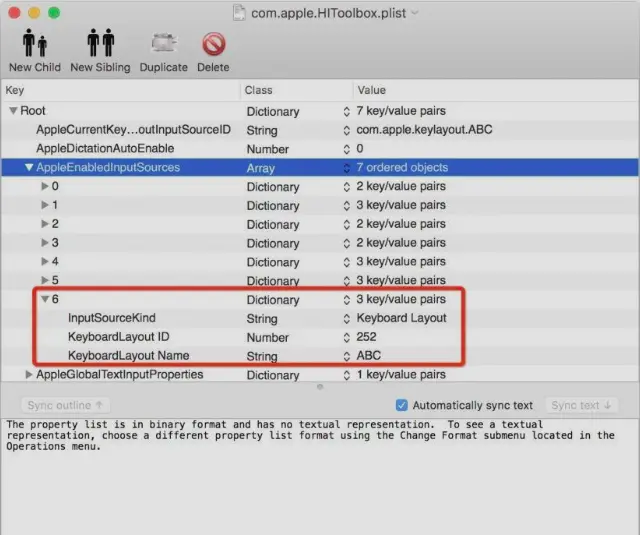Expand AppleGlobalTextInputProperties dictionary

[x=29, y=374]
